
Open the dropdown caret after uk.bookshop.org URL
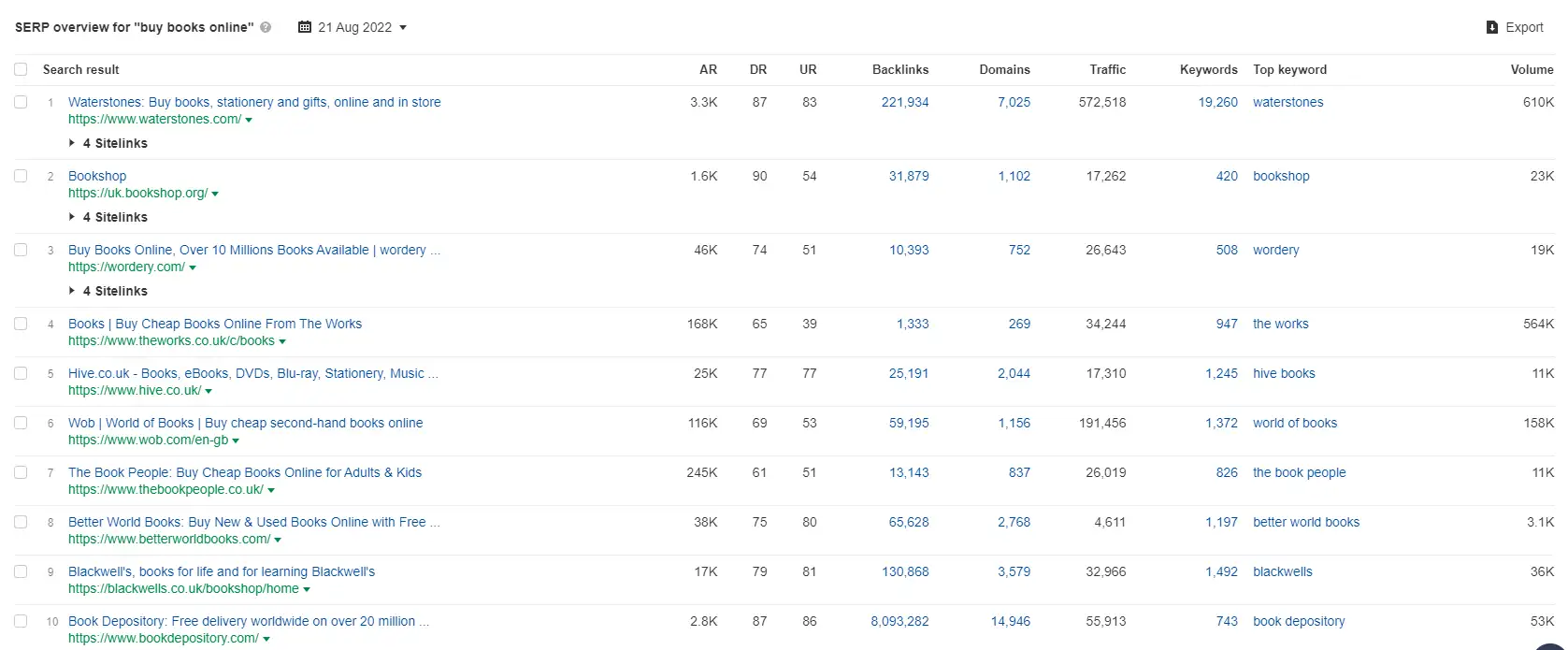pos(215,194)
